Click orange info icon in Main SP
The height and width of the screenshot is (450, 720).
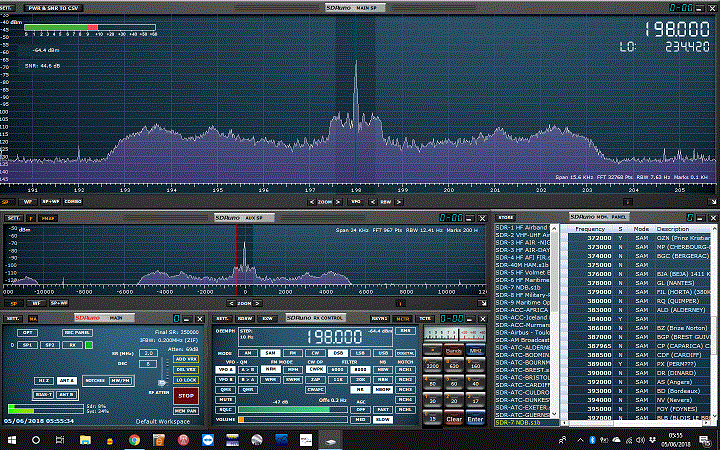627,202
